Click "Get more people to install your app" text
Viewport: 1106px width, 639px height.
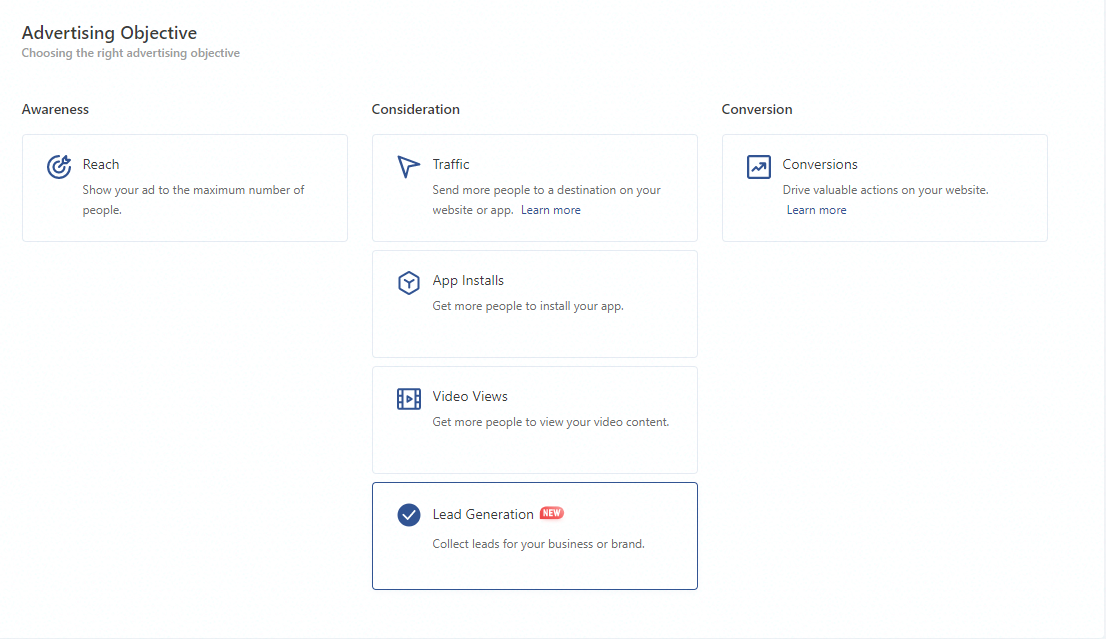(528, 306)
